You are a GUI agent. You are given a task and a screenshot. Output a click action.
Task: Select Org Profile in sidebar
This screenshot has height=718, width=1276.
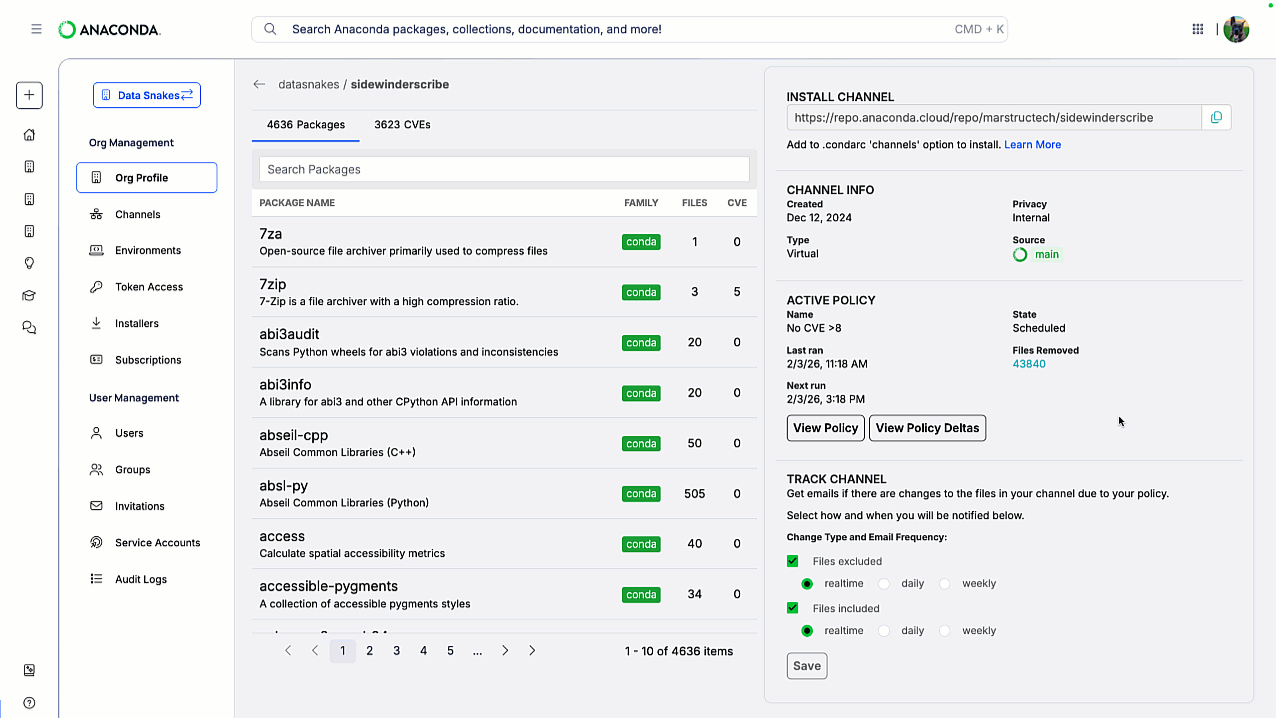(146, 178)
